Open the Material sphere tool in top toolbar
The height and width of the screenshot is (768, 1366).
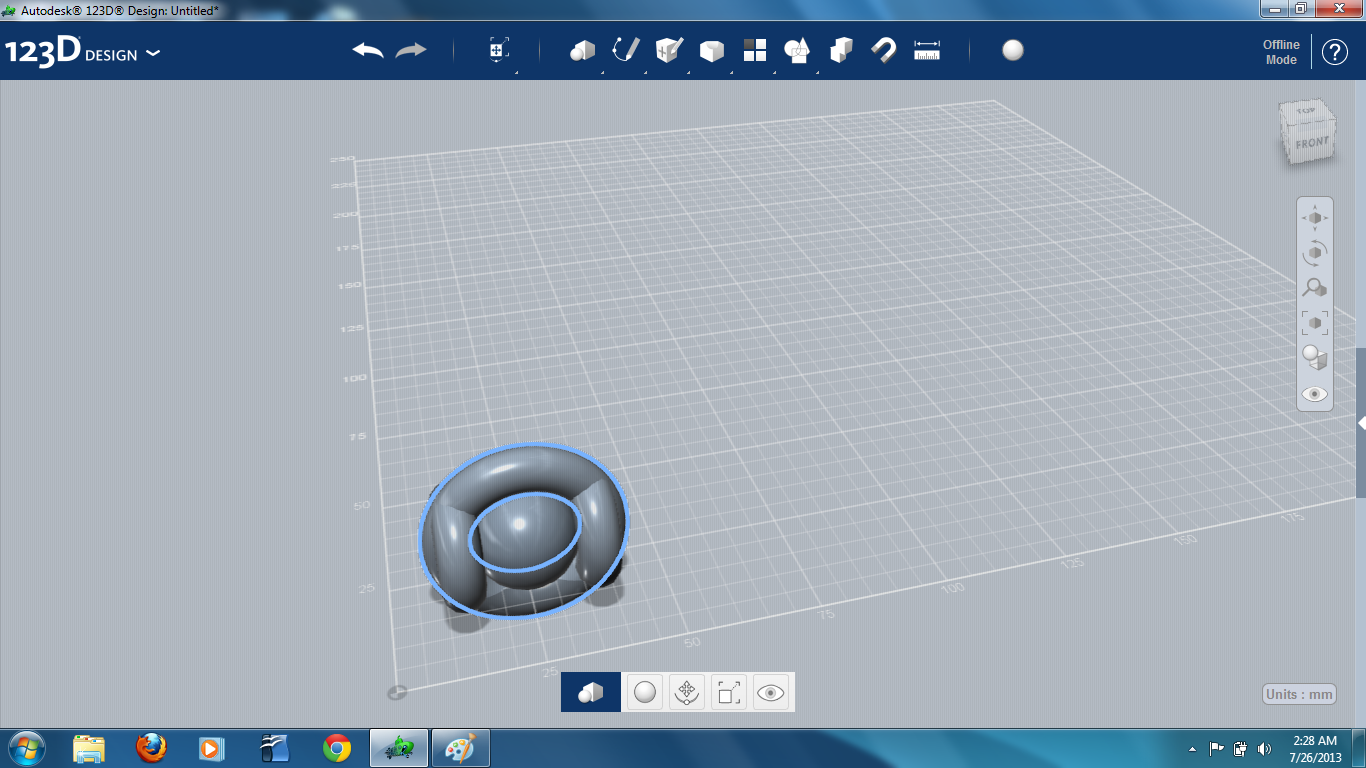click(1013, 51)
